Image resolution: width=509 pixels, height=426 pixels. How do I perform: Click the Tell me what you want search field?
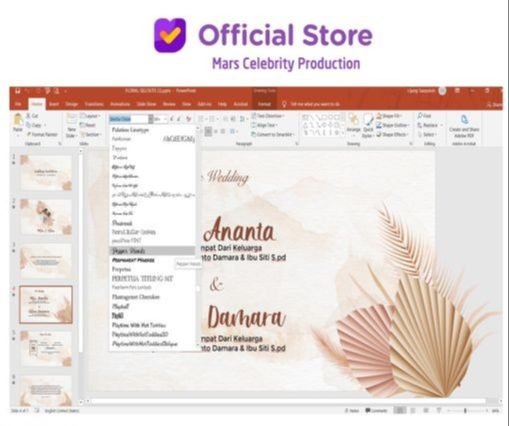[315, 104]
